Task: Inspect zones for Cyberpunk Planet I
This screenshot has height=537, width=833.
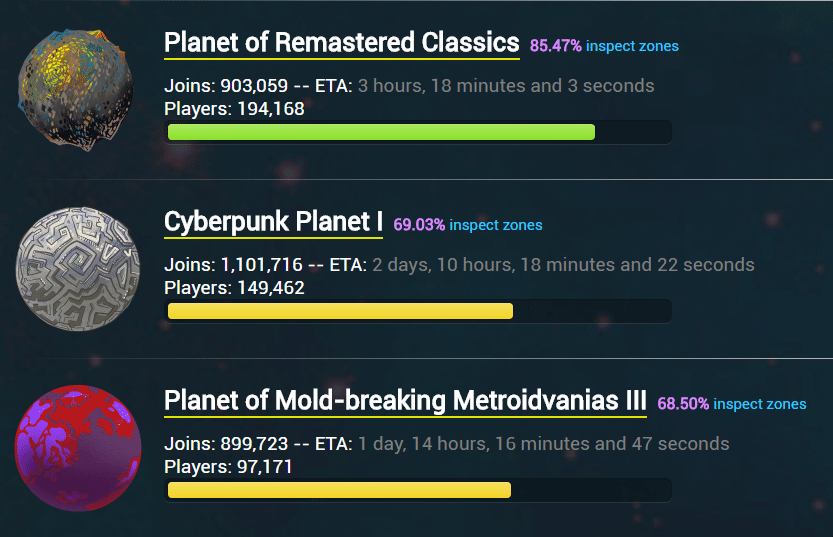Action: pos(496,225)
